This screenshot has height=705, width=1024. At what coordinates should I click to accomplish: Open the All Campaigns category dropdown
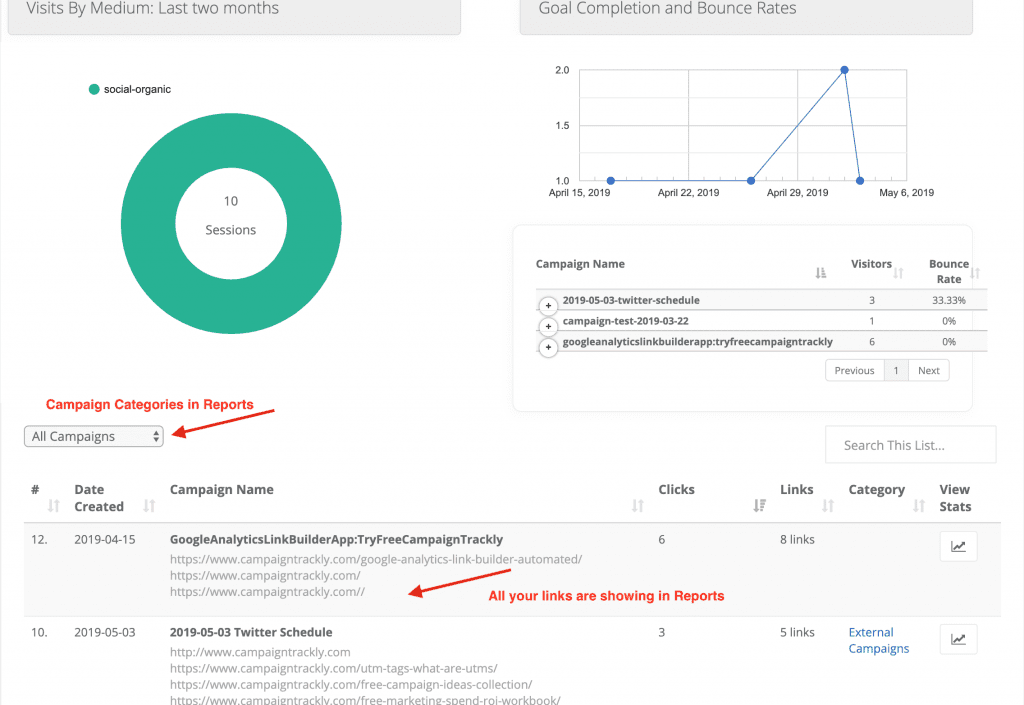tap(93, 436)
